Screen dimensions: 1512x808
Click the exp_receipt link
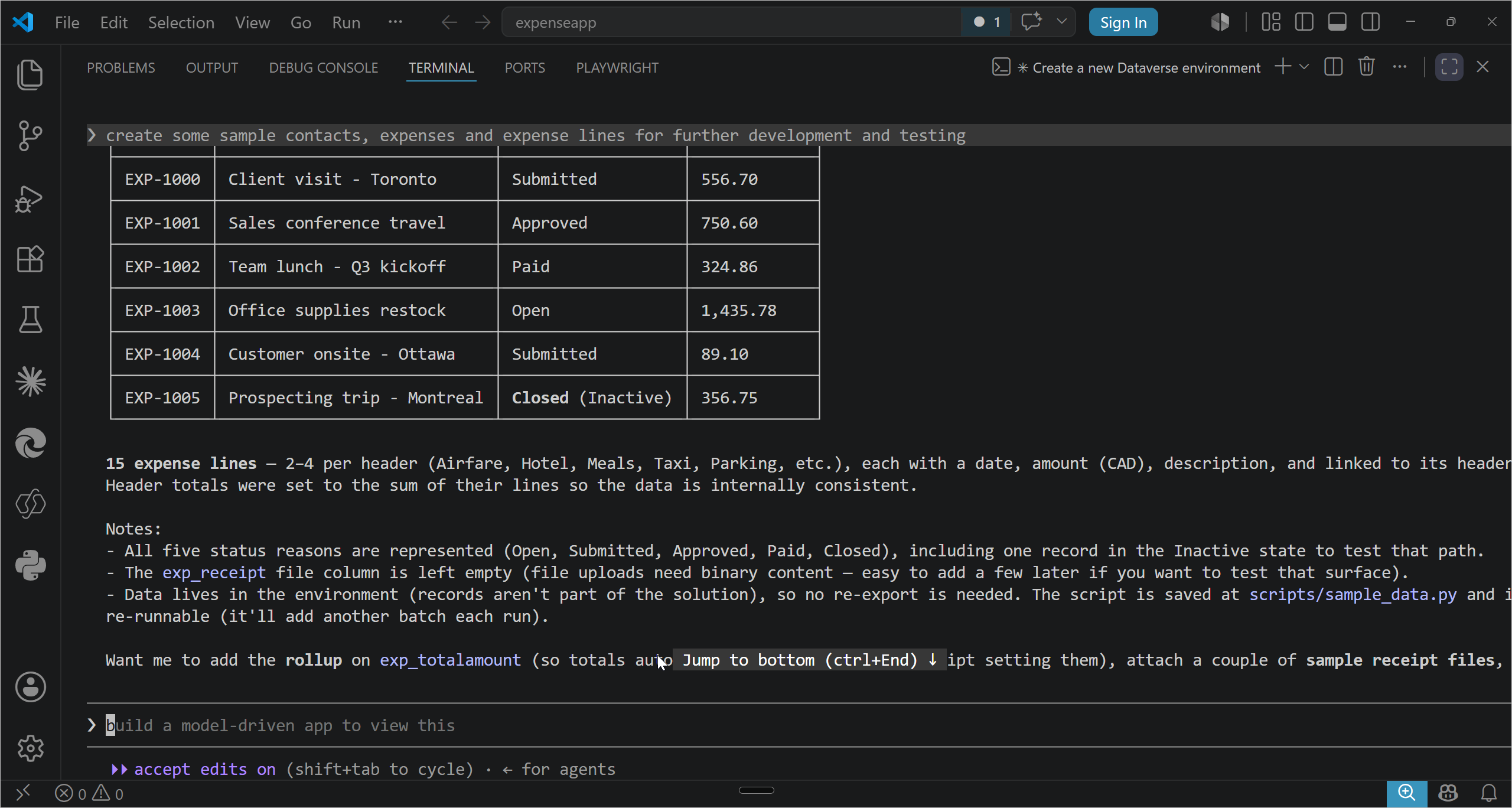214,572
